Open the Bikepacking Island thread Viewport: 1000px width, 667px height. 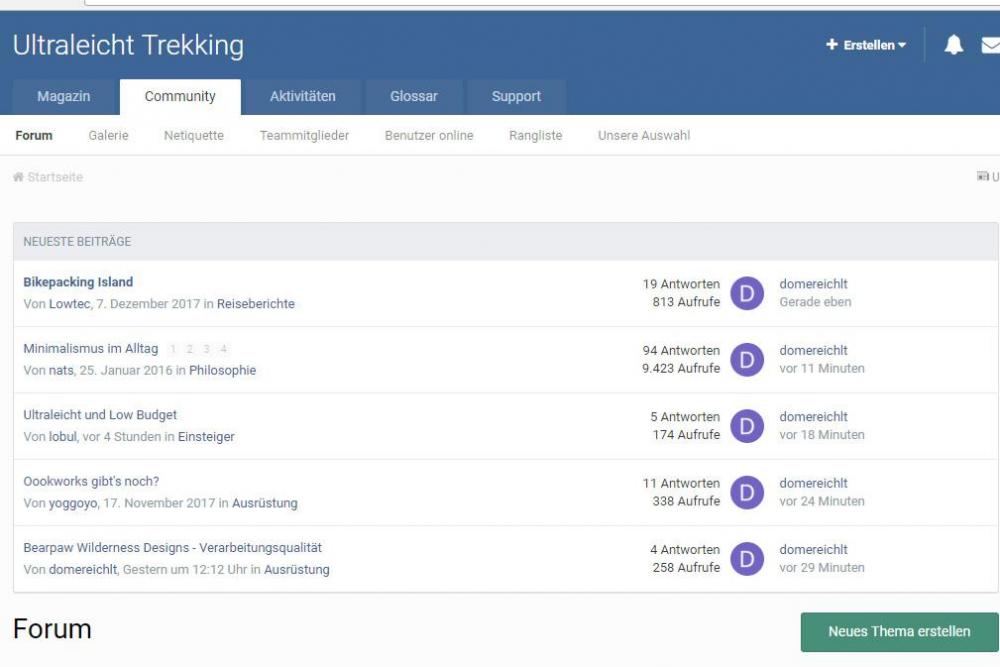pos(78,282)
